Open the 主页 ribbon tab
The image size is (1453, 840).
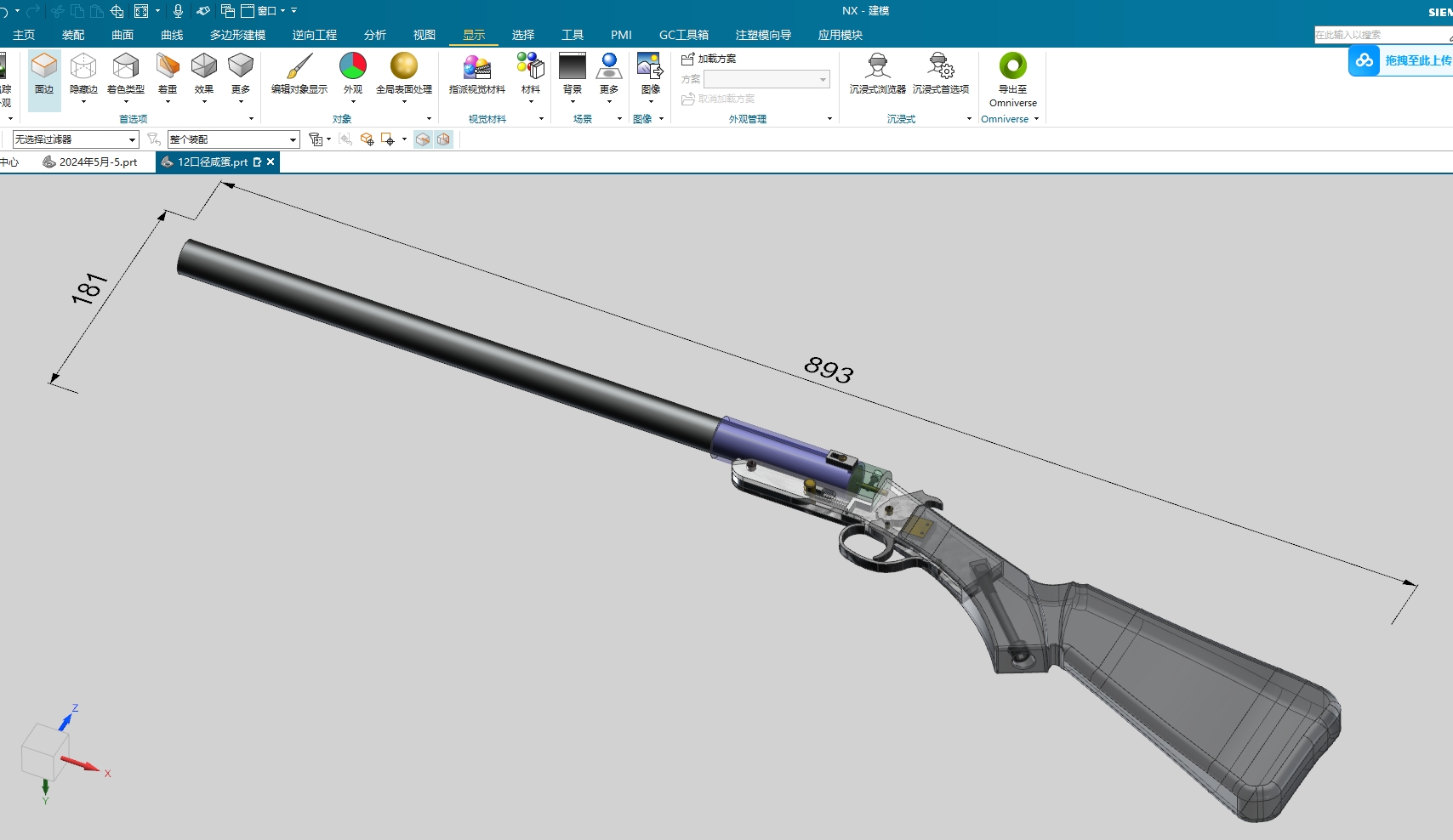pyautogui.click(x=24, y=35)
